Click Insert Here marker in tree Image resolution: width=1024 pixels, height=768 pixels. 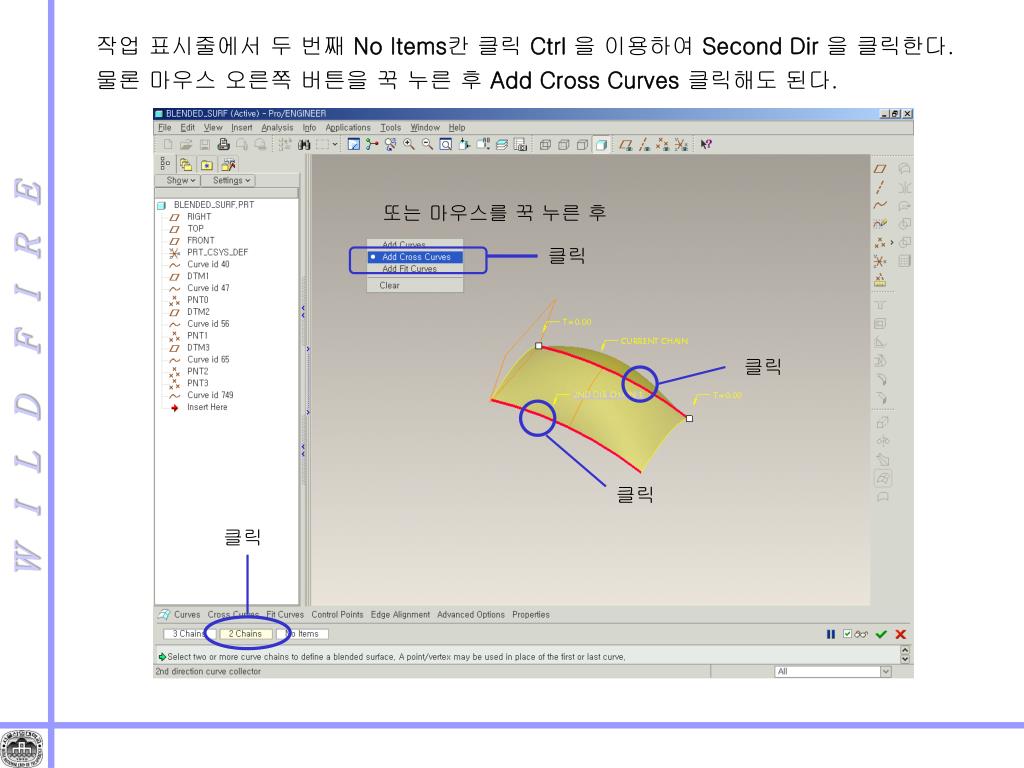[207, 407]
